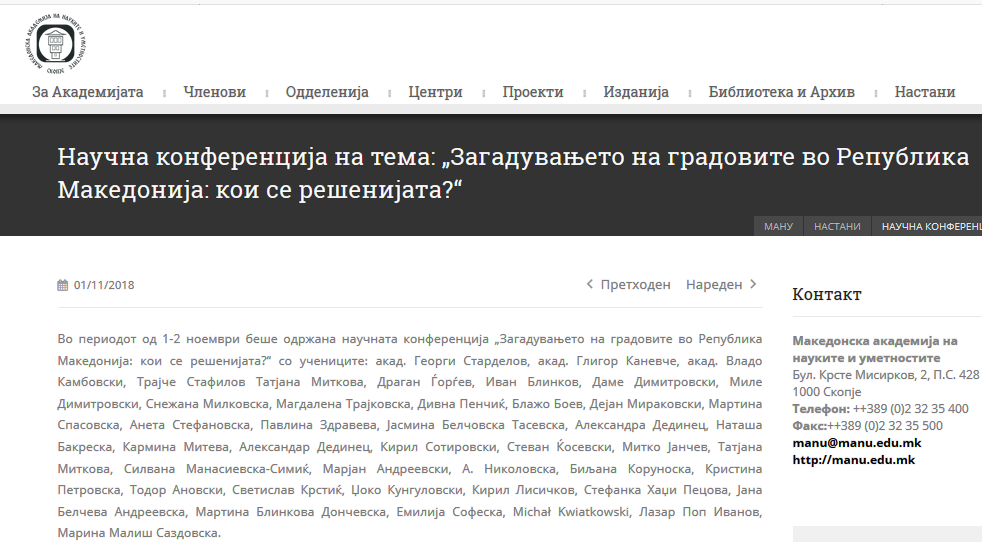Click the Нареден link

pos(714,284)
